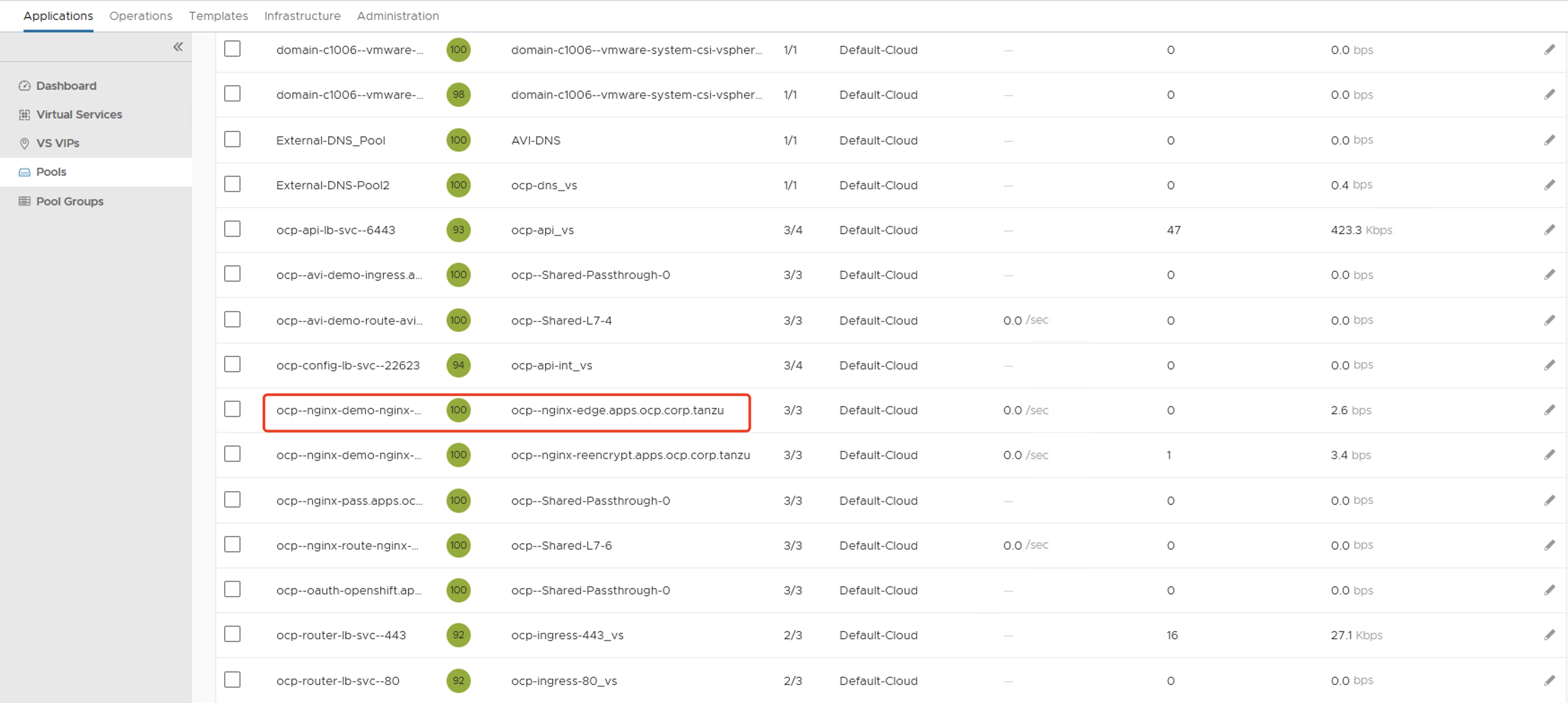Image resolution: width=1568 pixels, height=703 pixels.
Task: Edit External-DNS_Pool using pencil icon
Action: [x=1549, y=140]
